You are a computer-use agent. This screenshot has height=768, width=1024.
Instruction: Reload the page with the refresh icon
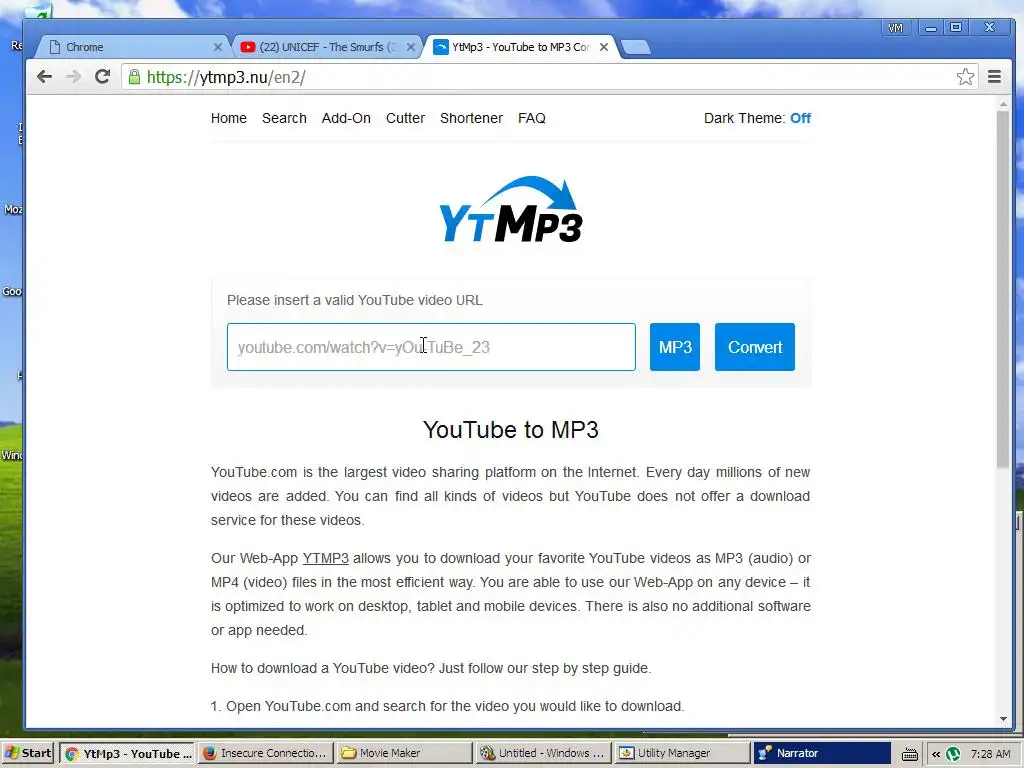point(103,77)
